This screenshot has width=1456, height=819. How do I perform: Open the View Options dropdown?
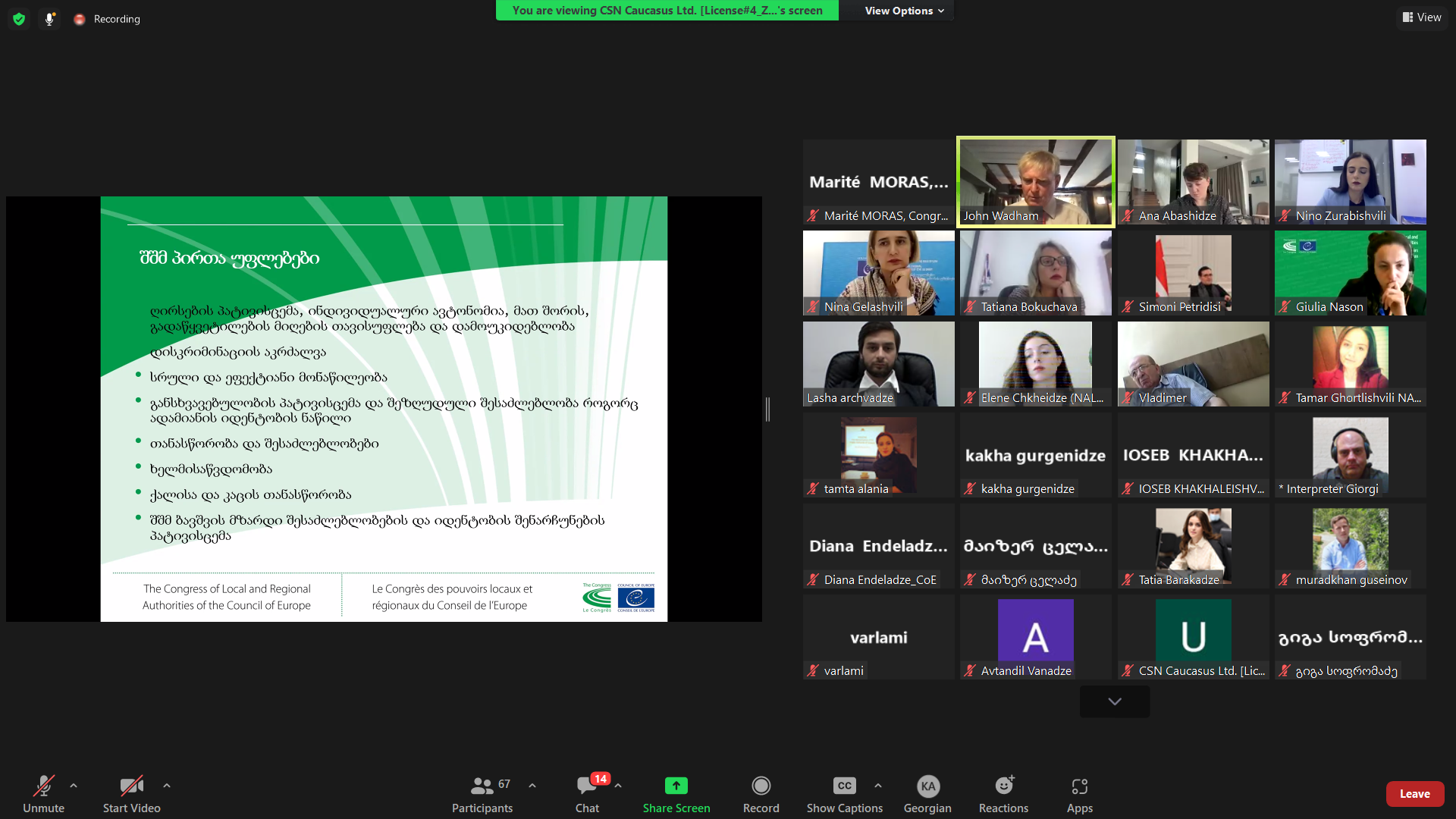904,11
